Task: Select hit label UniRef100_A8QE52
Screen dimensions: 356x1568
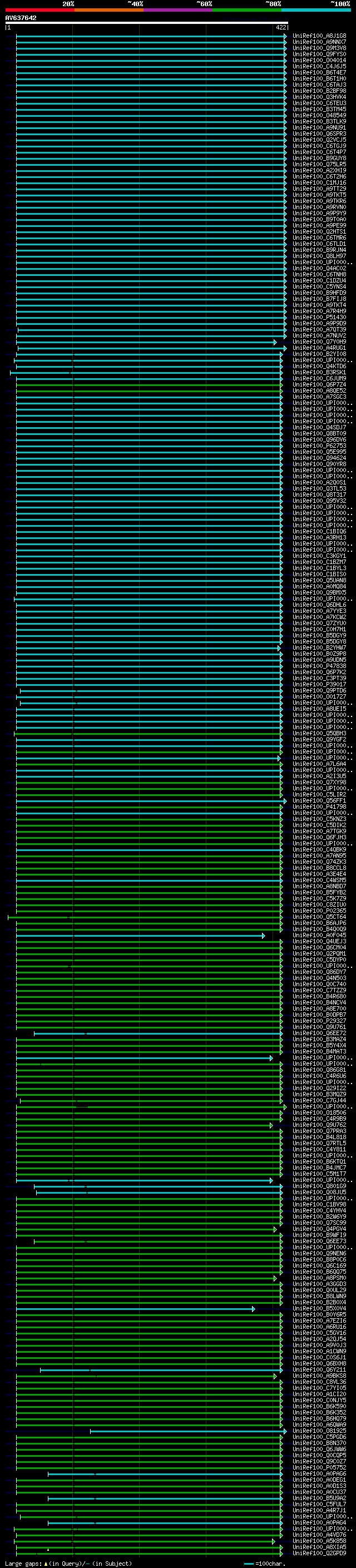Action: point(319,391)
